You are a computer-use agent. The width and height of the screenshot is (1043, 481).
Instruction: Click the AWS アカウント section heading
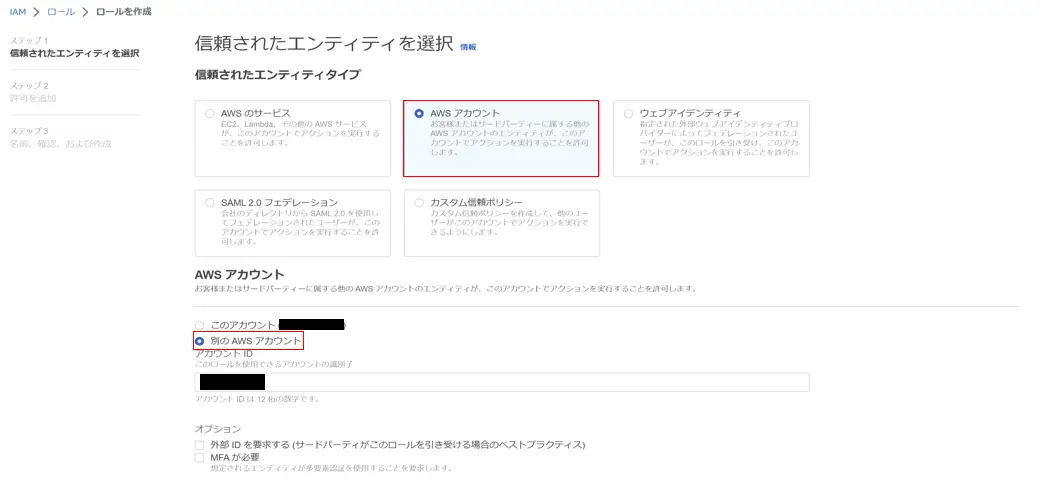tap(239, 275)
